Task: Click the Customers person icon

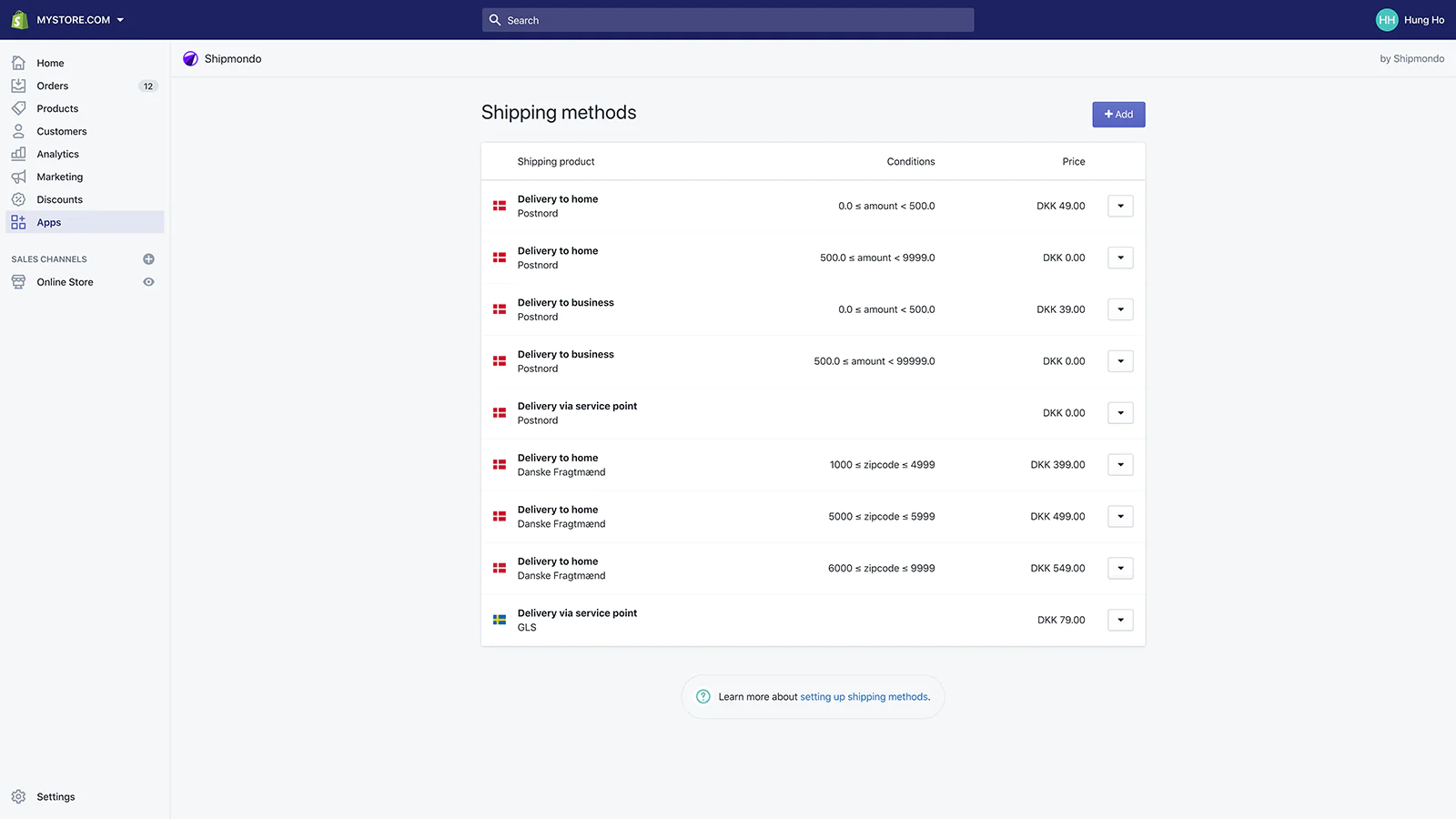Action: click(x=18, y=131)
